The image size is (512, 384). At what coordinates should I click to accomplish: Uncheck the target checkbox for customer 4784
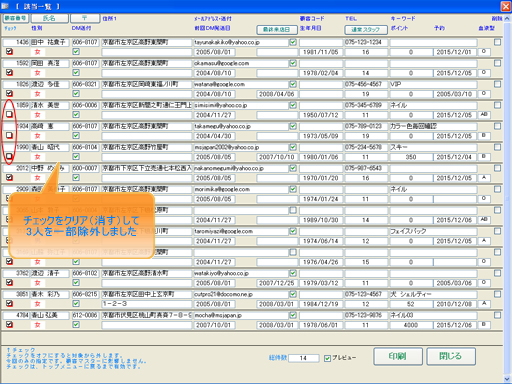9,324
